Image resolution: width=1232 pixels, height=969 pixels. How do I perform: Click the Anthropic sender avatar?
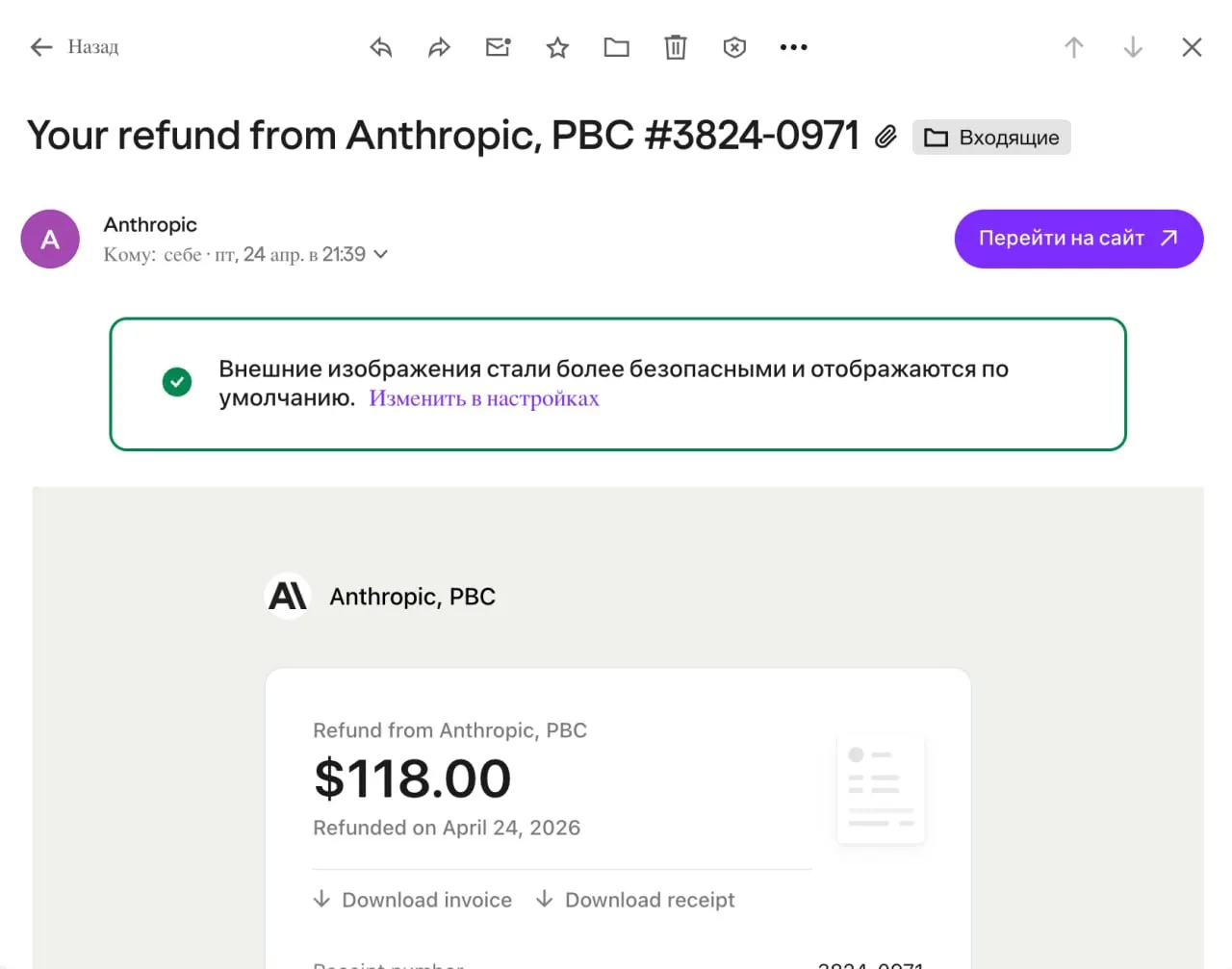50,239
